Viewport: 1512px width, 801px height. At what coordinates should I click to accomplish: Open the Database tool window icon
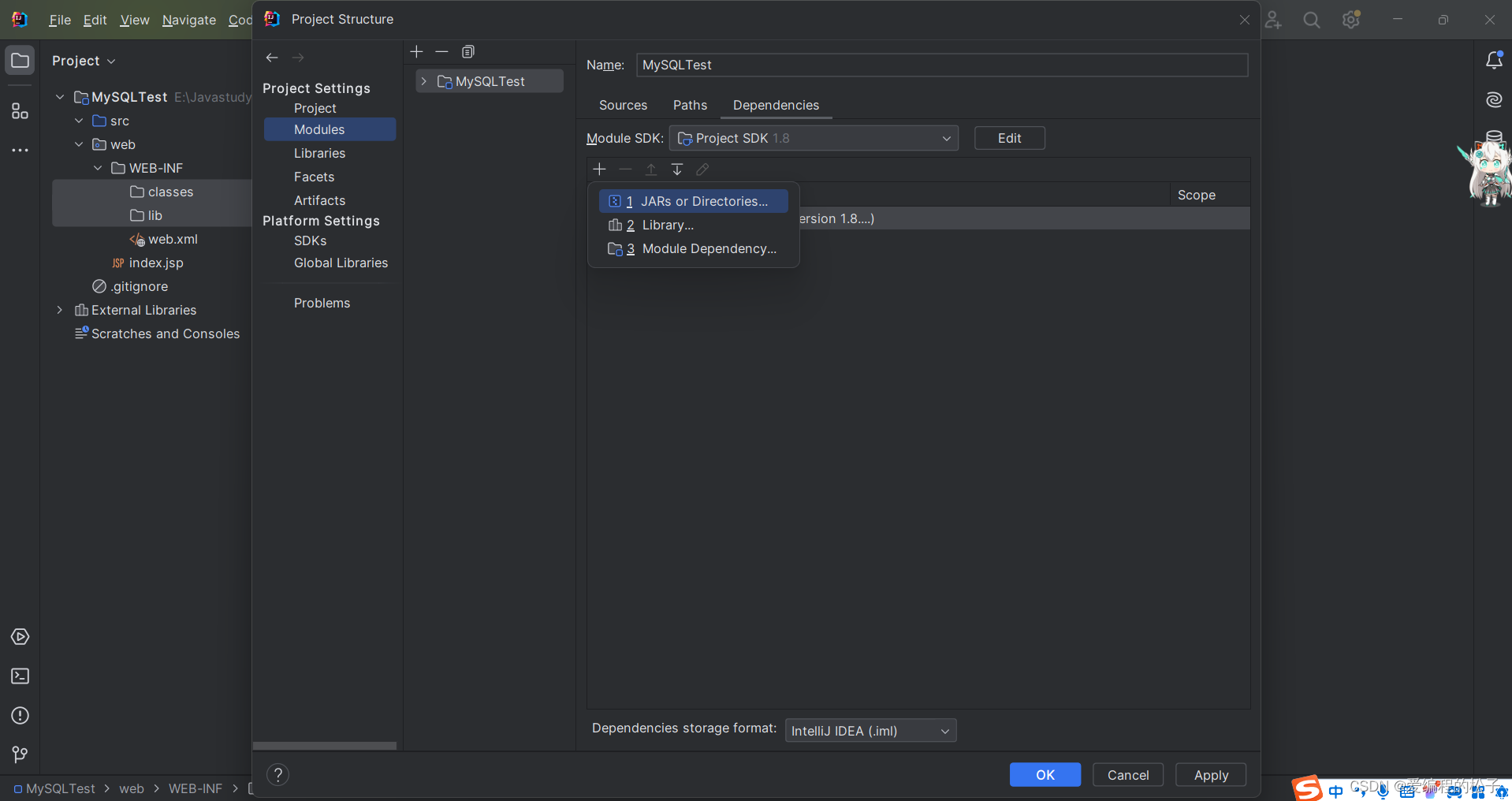[1494, 136]
